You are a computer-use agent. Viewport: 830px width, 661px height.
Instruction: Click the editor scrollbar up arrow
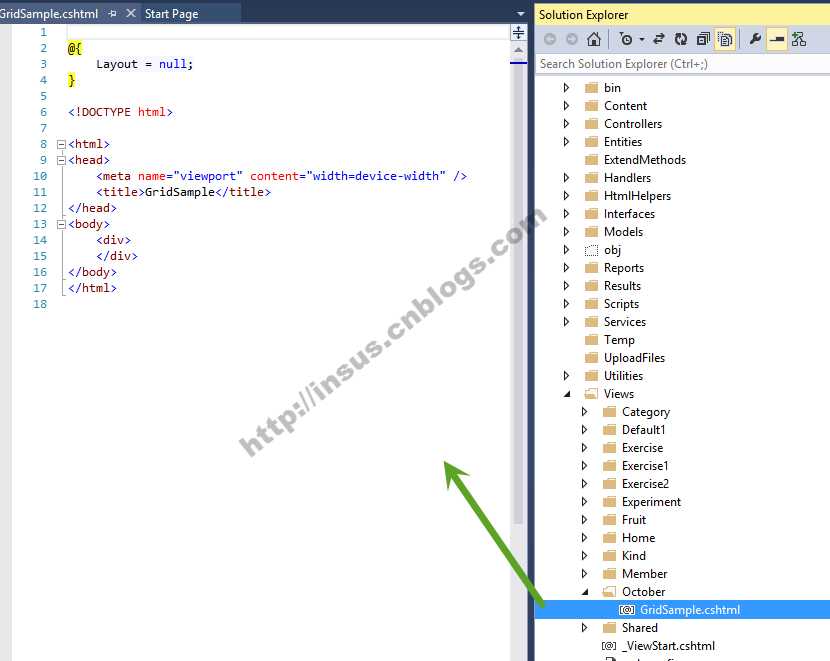tap(518, 50)
